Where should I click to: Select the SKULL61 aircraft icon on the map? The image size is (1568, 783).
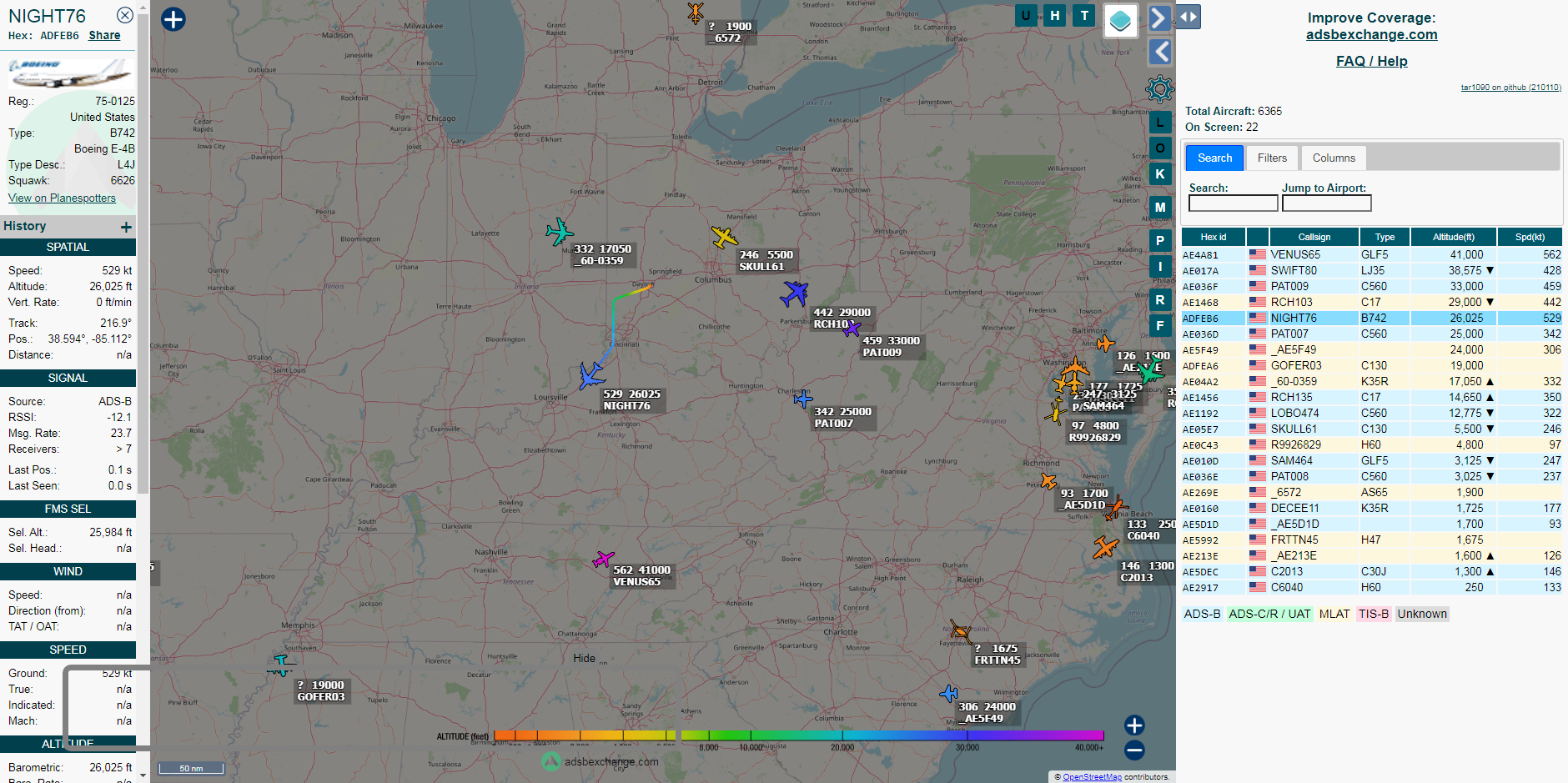pos(724,237)
